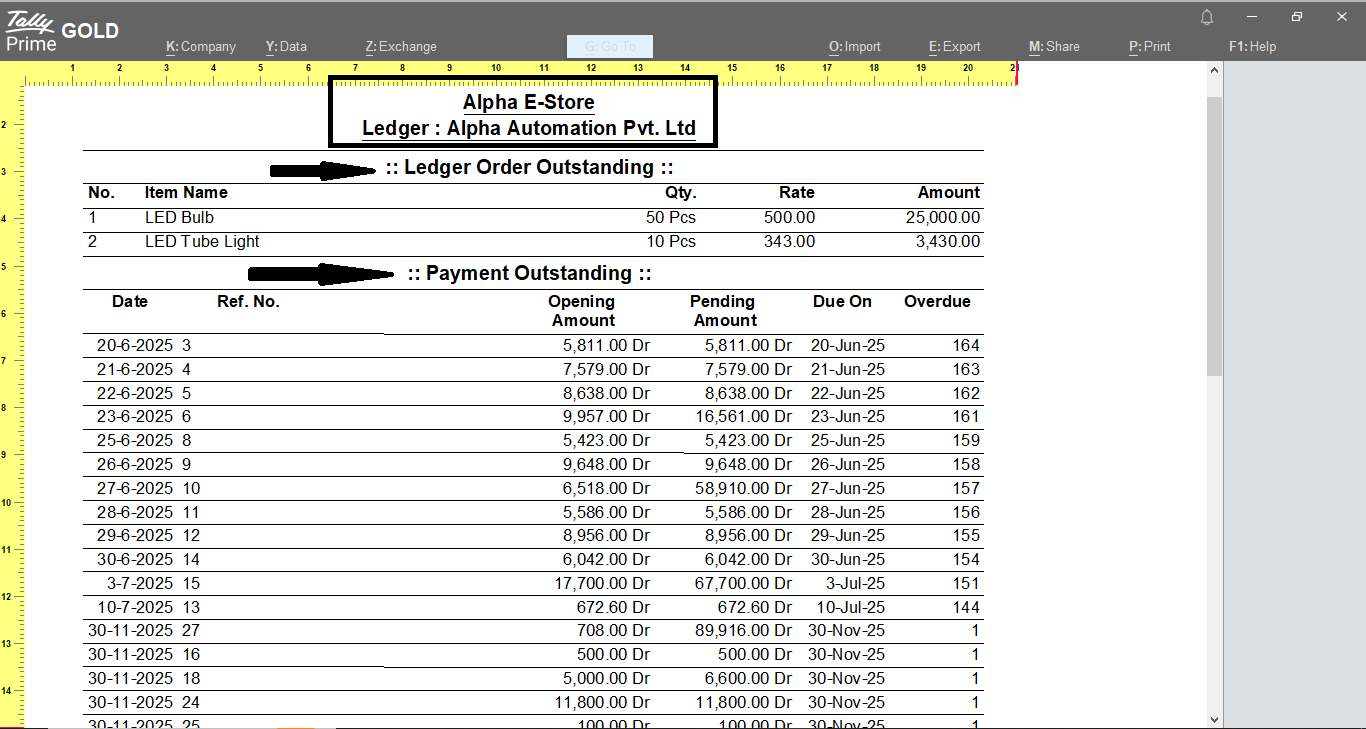This screenshot has height=729, width=1366.
Task: Click the Pending Amount column header
Action: pos(724,311)
